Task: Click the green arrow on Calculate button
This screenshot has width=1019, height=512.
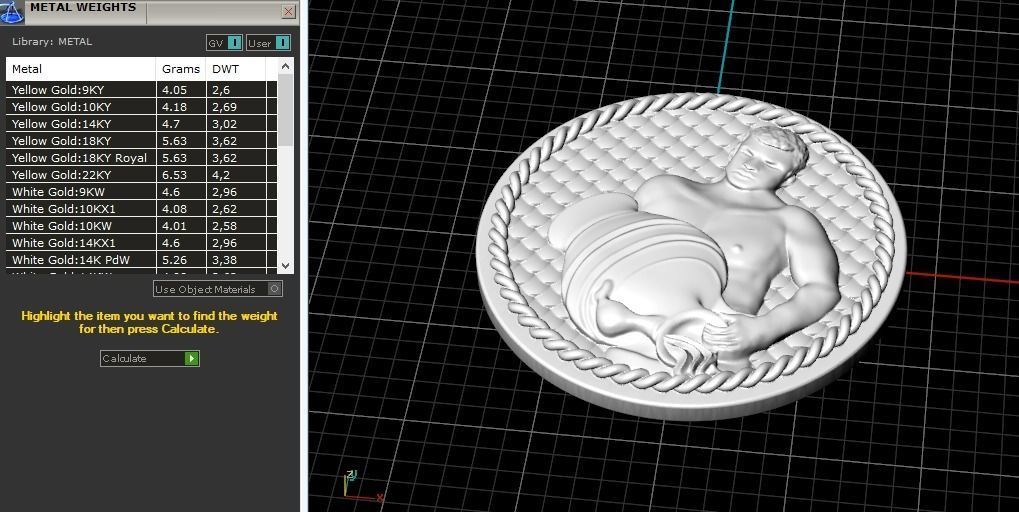Action: click(x=191, y=358)
